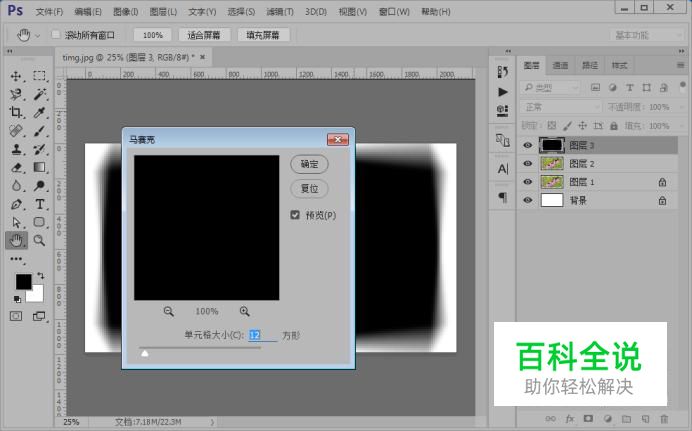Open the edit toolbar ellipsis menu
This screenshot has height=431, width=692.
pyautogui.click(x=16, y=259)
